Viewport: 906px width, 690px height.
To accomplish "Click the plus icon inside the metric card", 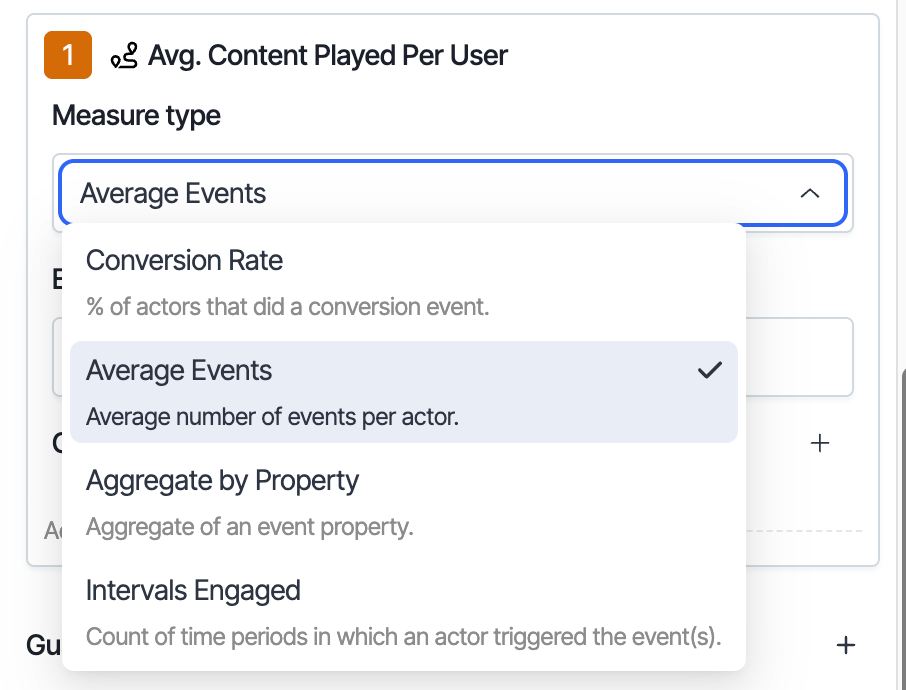I will (820, 443).
